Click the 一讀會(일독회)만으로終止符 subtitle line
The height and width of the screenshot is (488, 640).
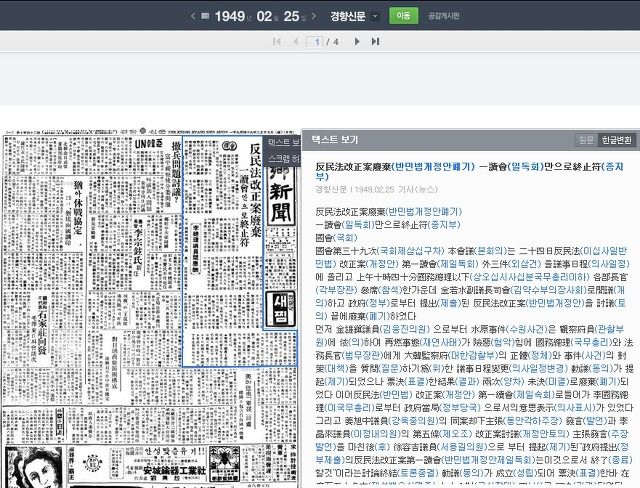388,224
